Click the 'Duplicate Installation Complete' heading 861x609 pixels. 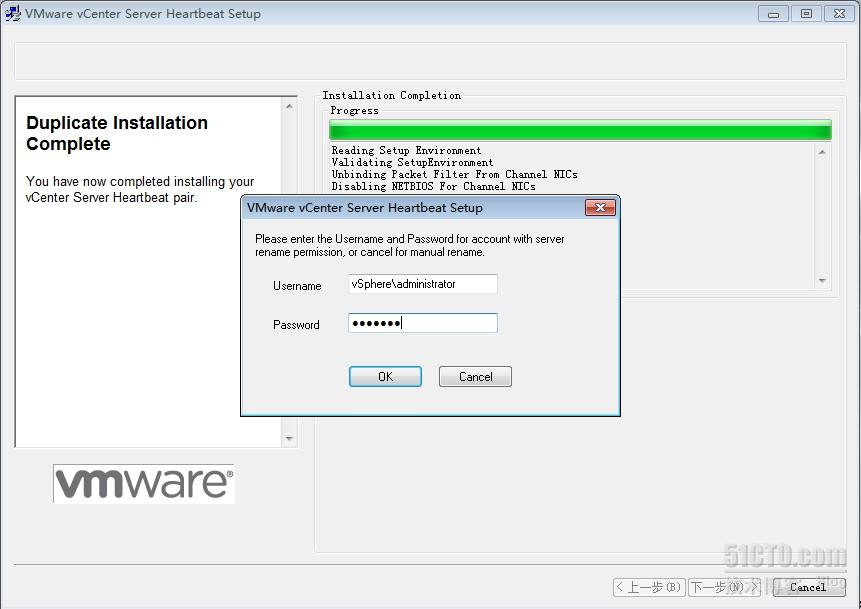(x=117, y=133)
